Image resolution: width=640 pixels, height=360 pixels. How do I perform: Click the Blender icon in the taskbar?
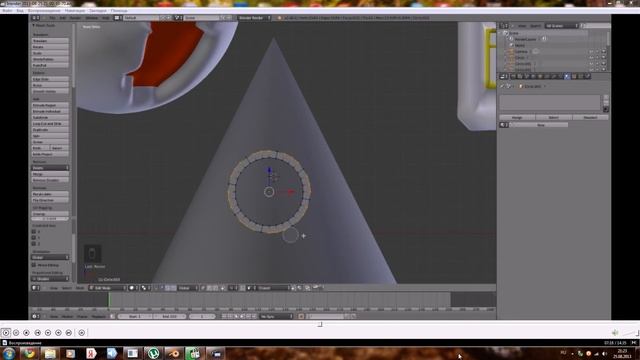point(173,353)
